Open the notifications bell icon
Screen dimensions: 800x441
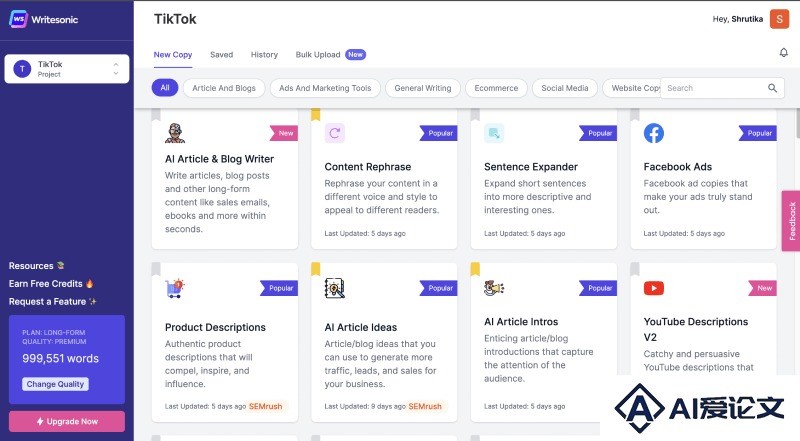[x=784, y=53]
